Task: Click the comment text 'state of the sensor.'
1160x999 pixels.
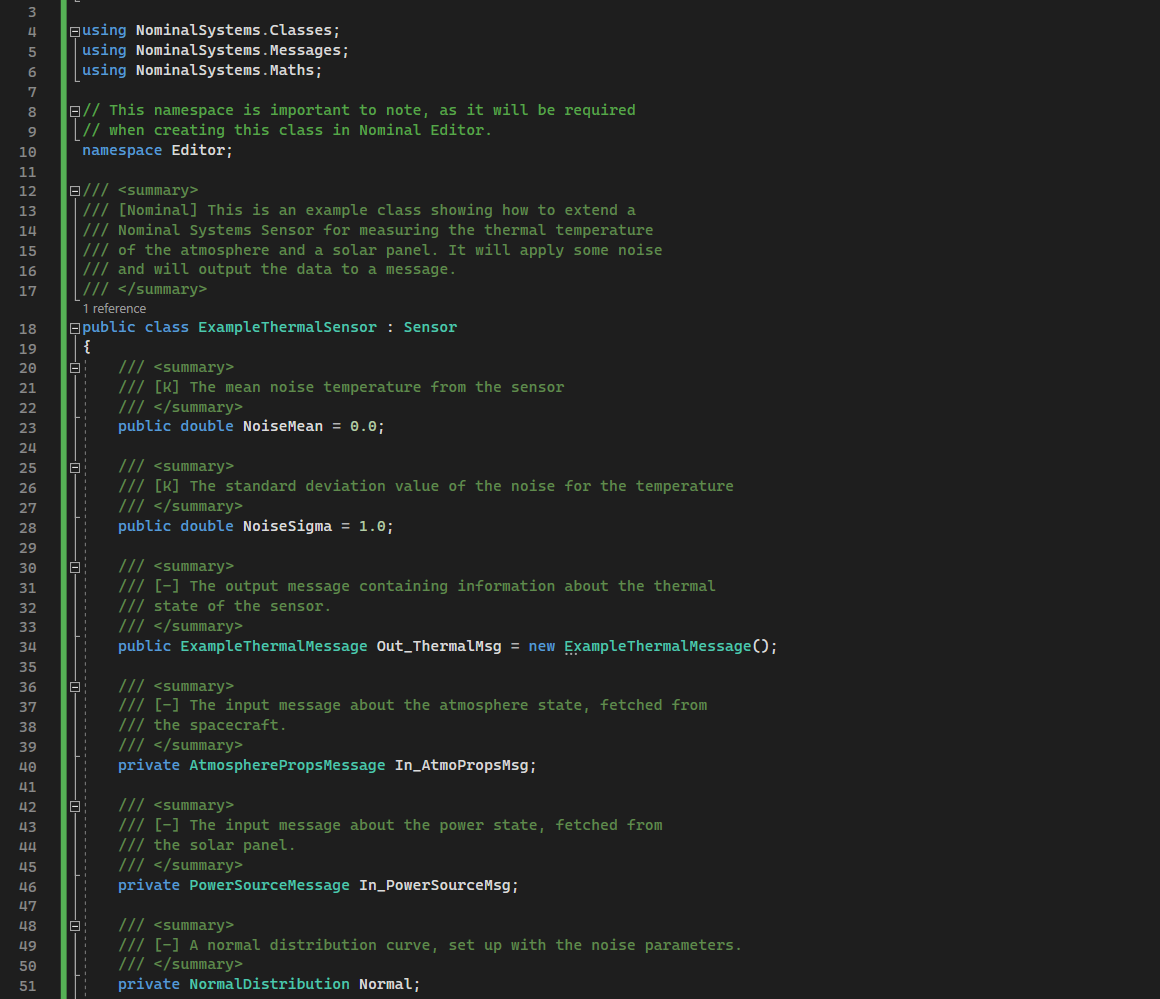Action: [x=242, y=606]
